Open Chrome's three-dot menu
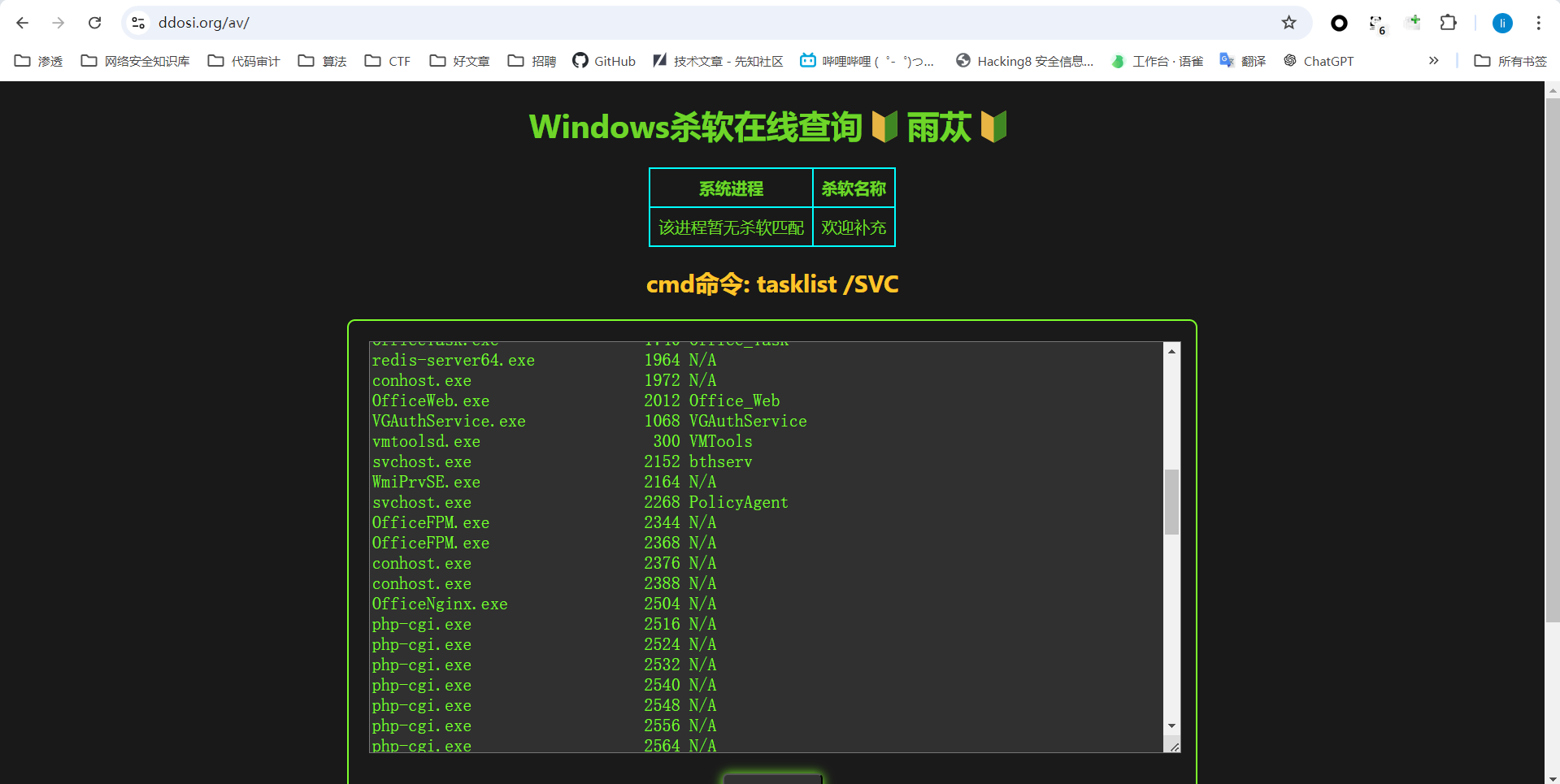This screenshot has width=1560, height=784. (1539, 23)
